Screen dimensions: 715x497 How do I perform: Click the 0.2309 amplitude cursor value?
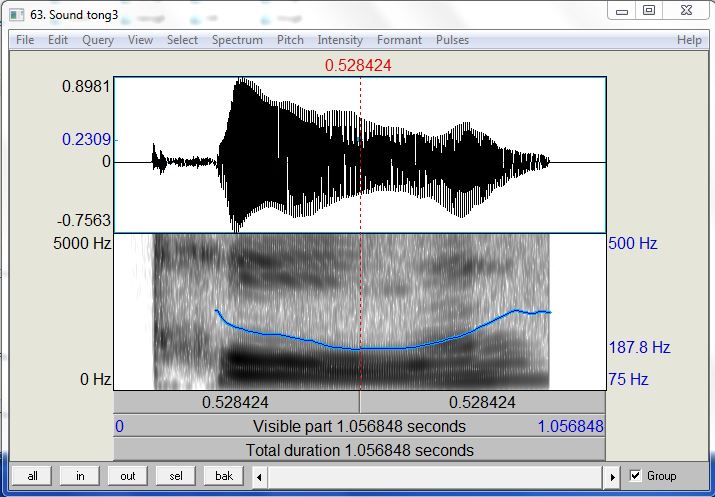click(x=87, y=140)
